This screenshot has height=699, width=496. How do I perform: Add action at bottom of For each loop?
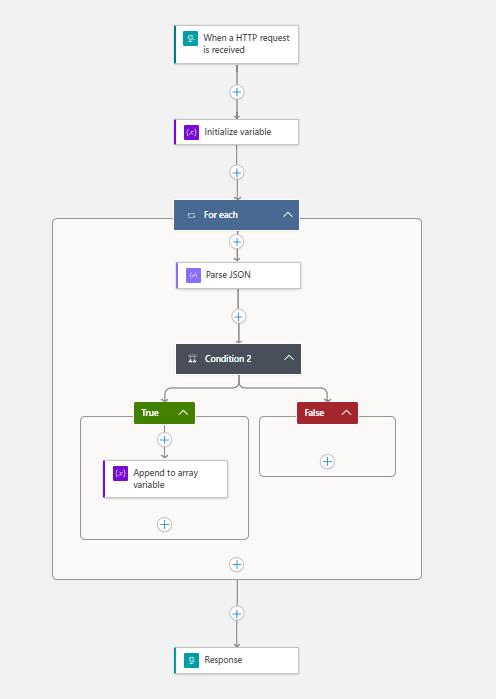coord(237,565)
